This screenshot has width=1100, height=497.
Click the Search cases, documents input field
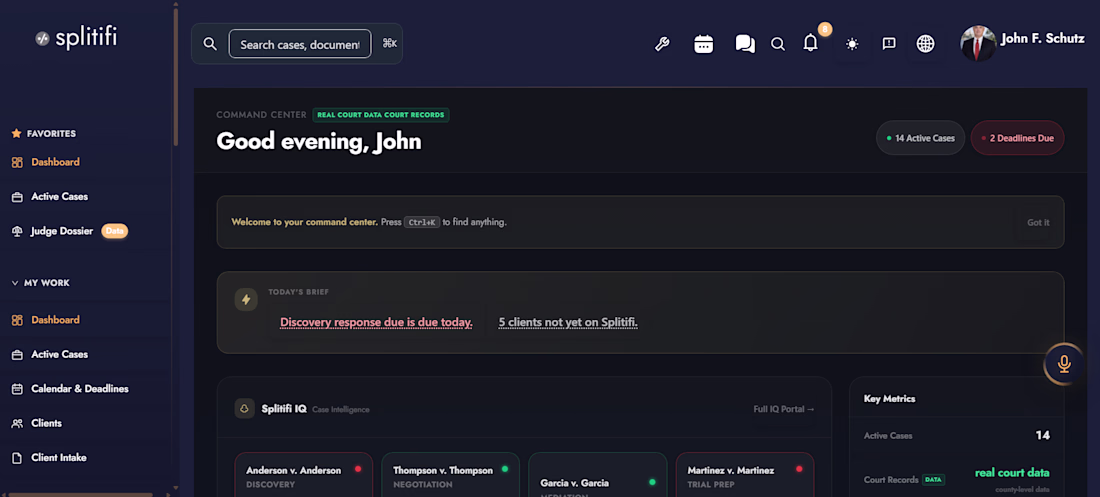(300, 44)
